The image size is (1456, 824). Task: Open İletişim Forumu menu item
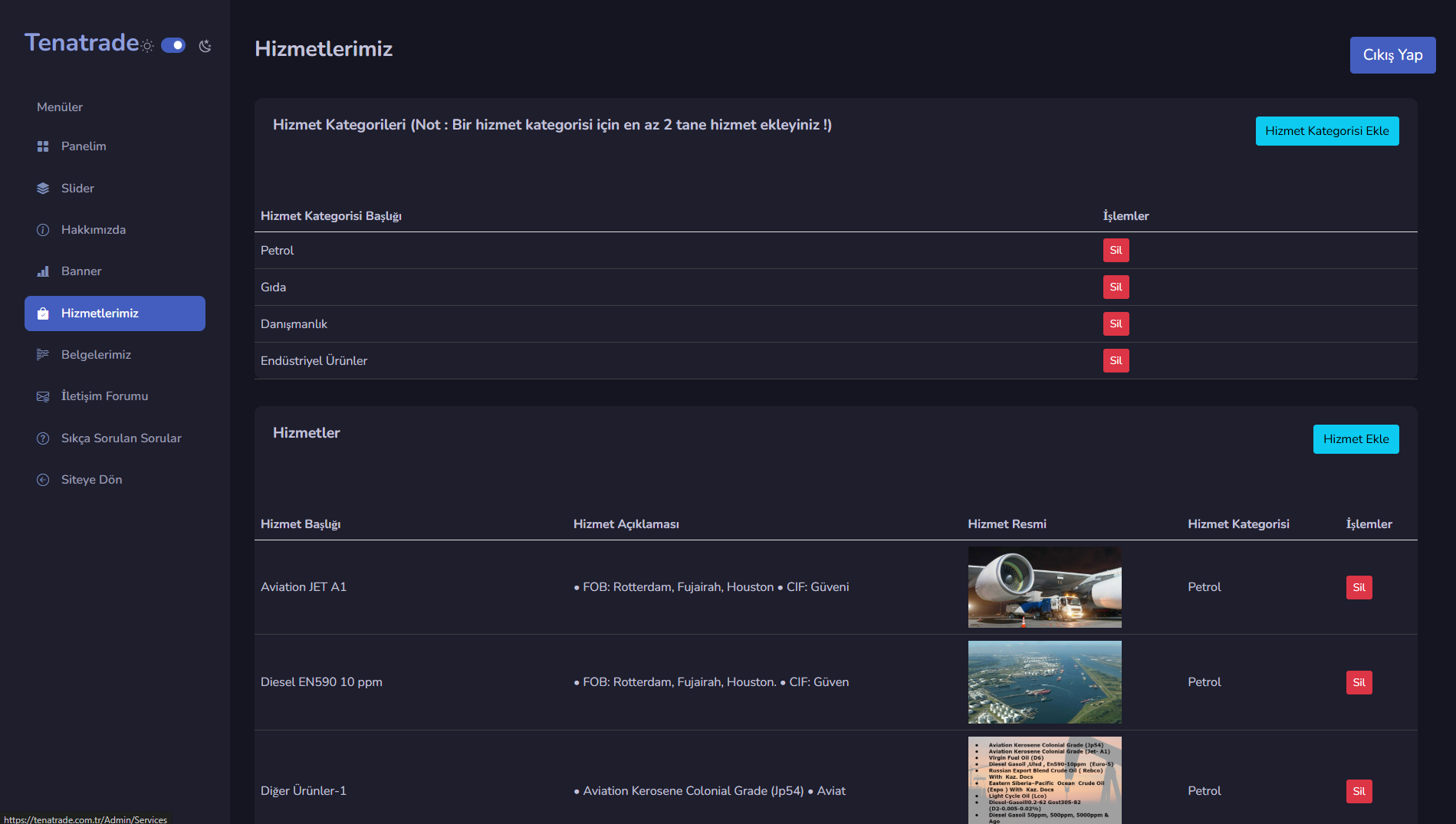click(115, 396)
